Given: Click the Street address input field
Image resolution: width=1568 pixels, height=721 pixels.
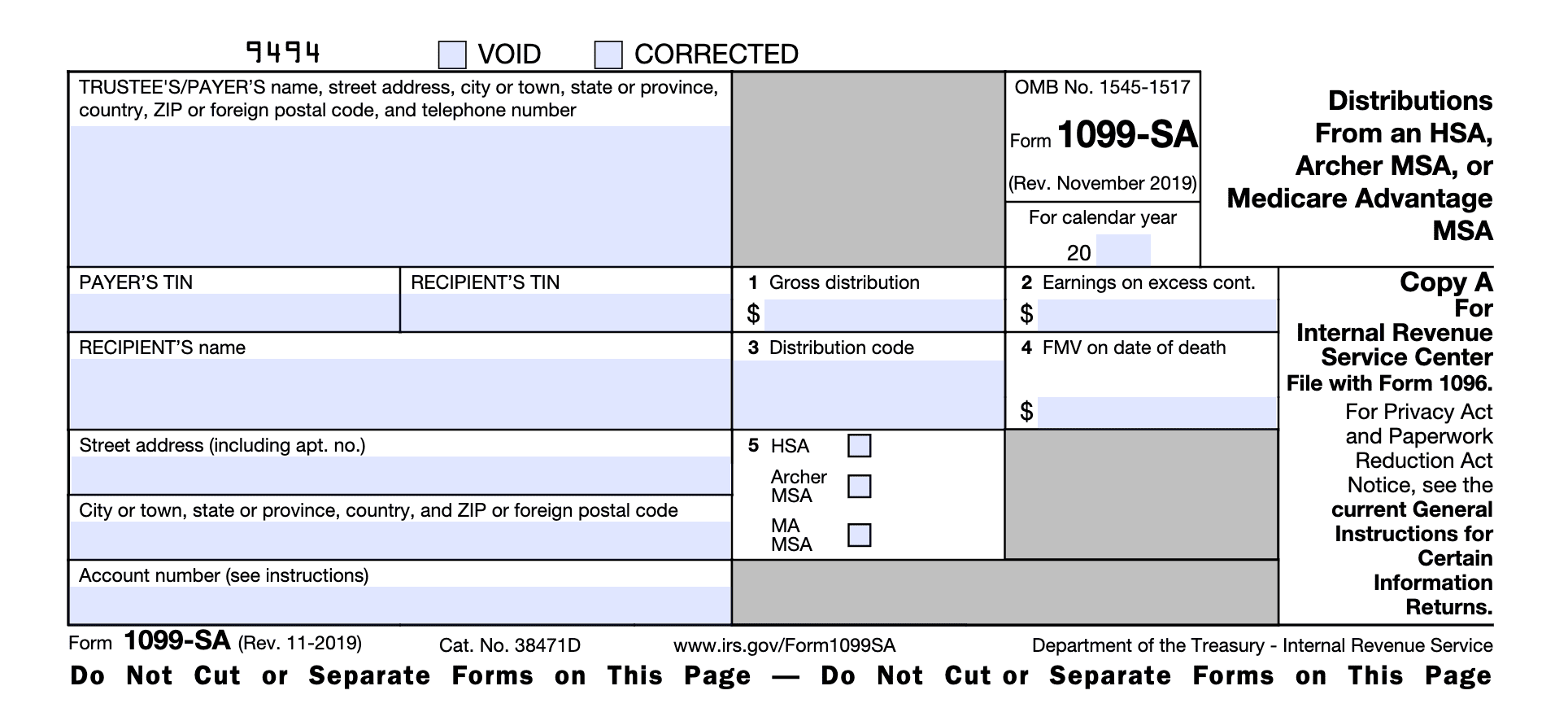Looking at the screenshot, I should 400,475.
